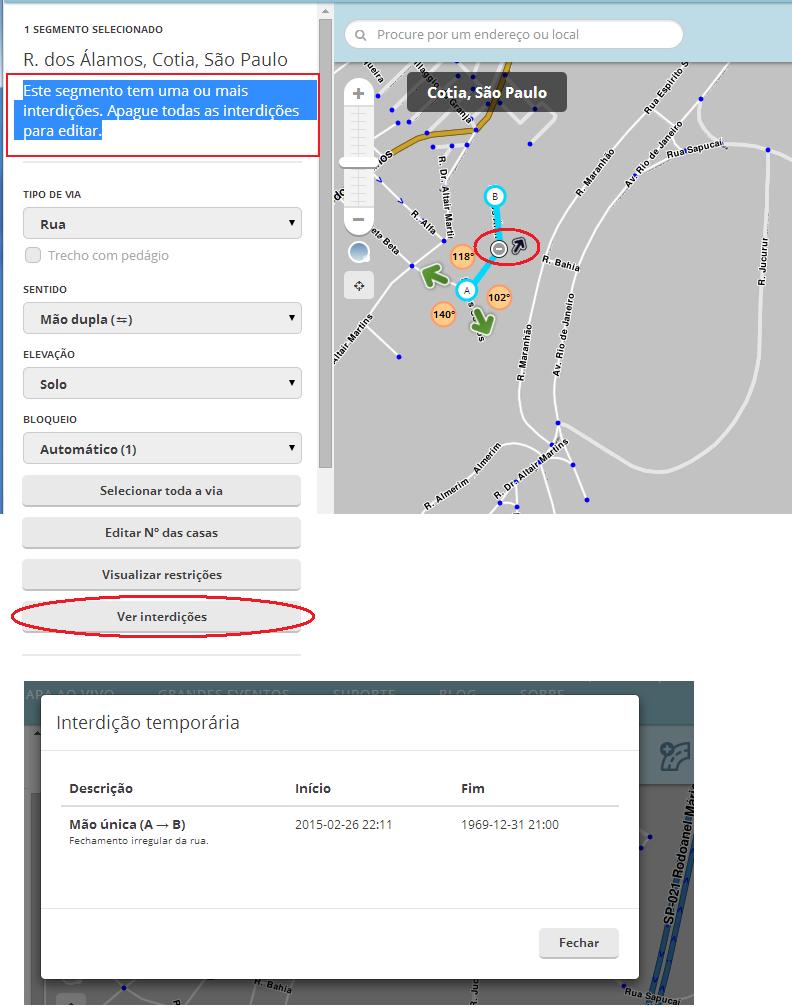Click the 118° junction angle badge

pos(462,257)
